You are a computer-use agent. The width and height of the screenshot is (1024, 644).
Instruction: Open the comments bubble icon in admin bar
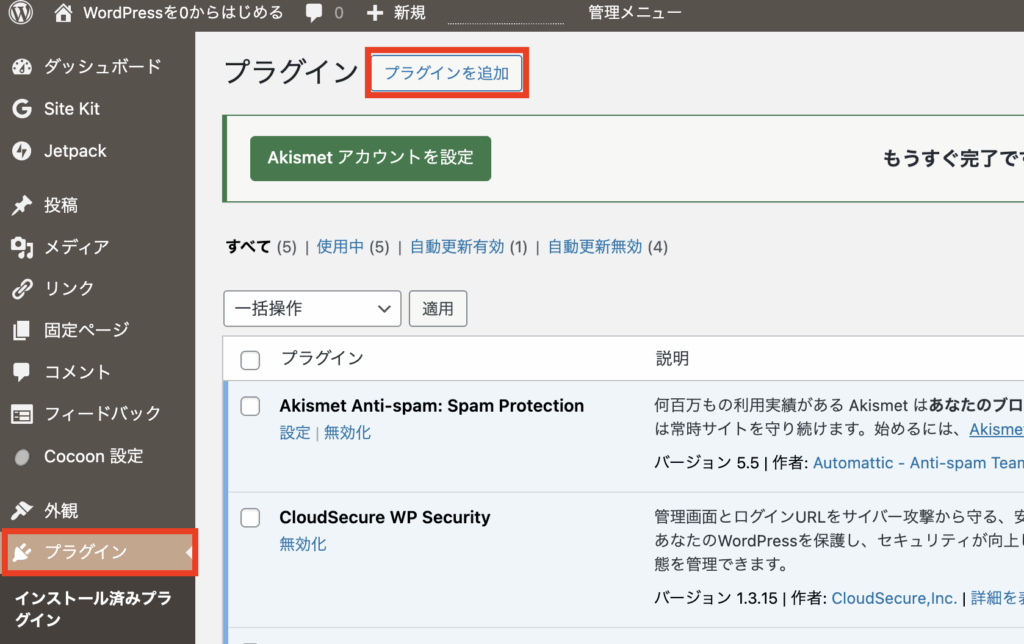tap(314, 12)
